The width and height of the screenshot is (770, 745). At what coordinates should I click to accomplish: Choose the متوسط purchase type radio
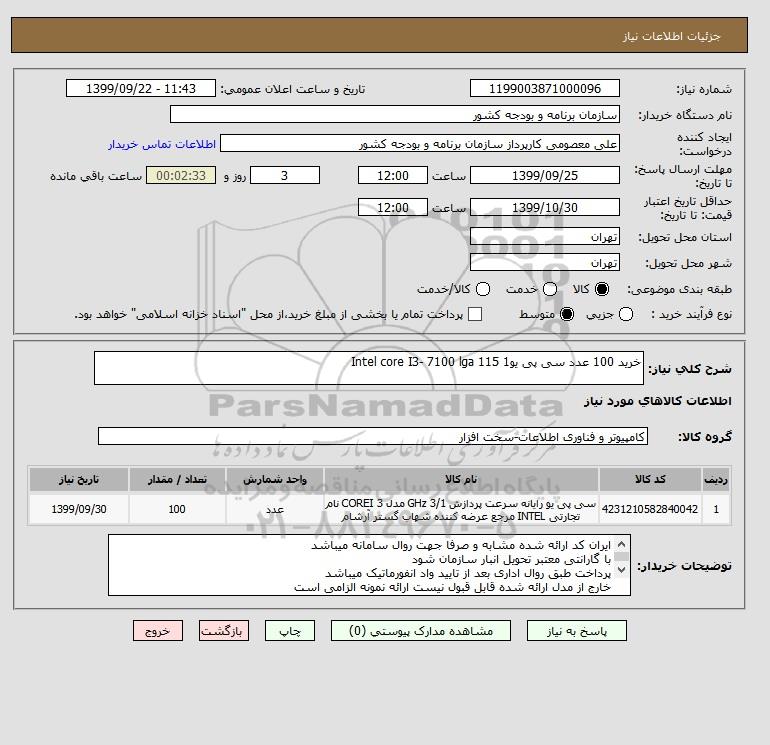(567, 314)
